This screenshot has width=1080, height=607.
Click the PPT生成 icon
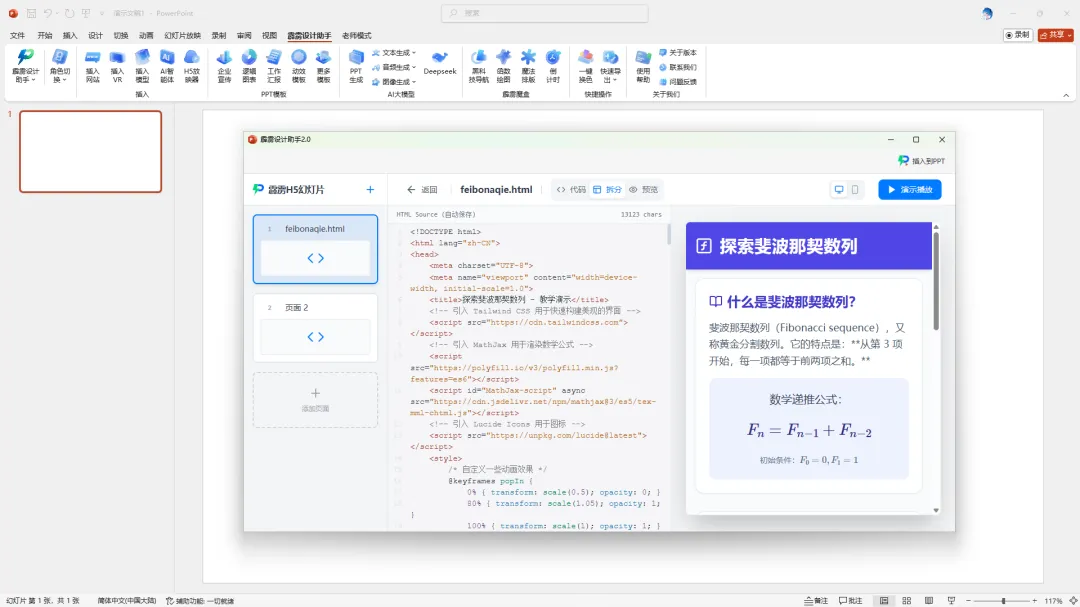point(356,66)
